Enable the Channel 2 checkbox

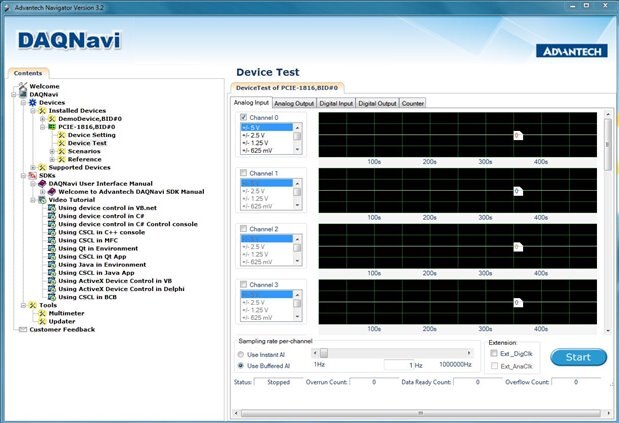click(244, 228)
